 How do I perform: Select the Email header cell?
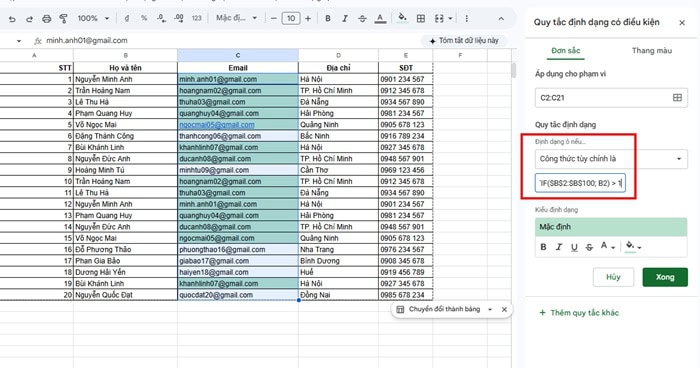(x=238, y=68)
